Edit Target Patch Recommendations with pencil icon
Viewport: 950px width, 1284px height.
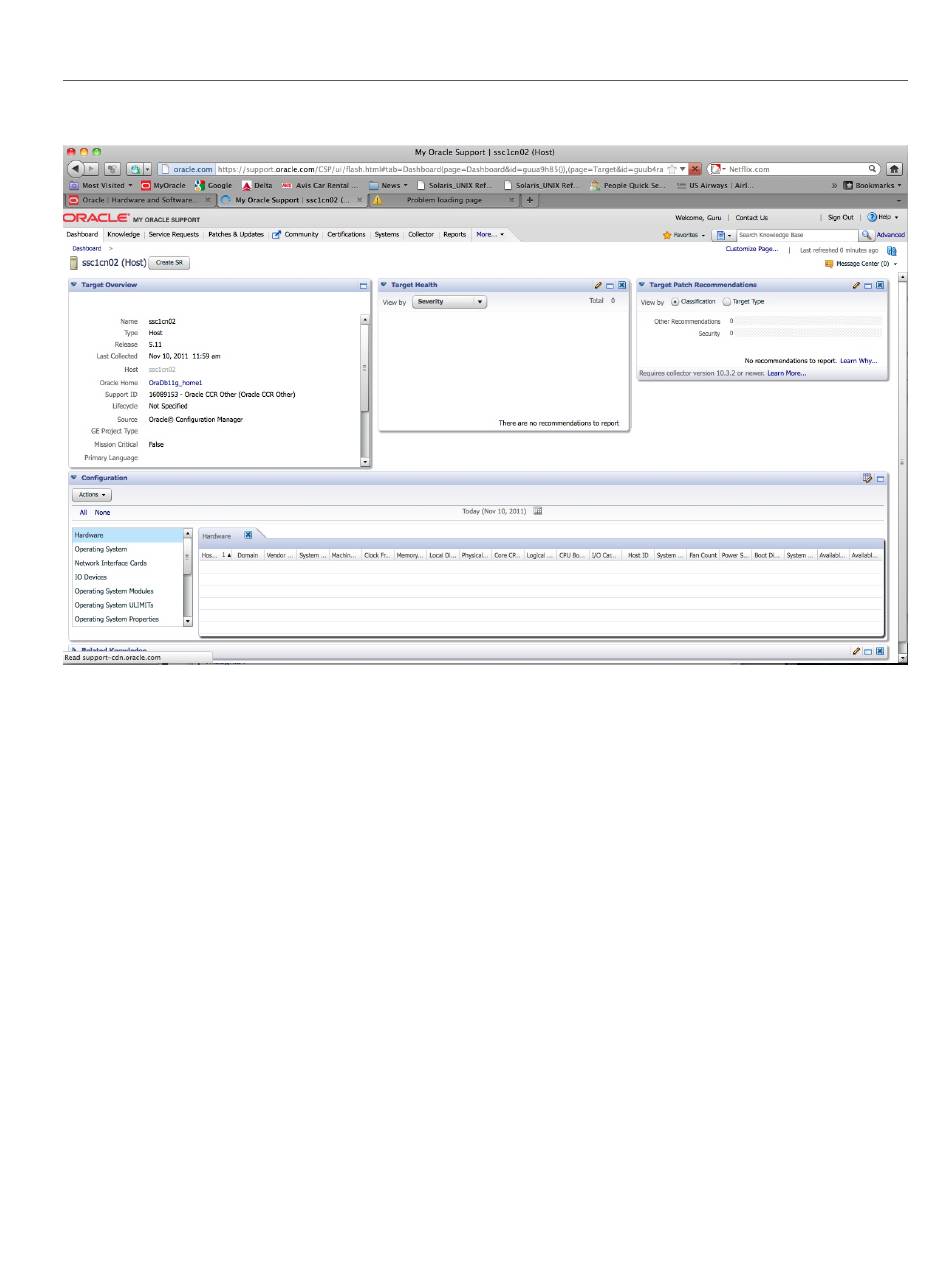click(856, 285)
